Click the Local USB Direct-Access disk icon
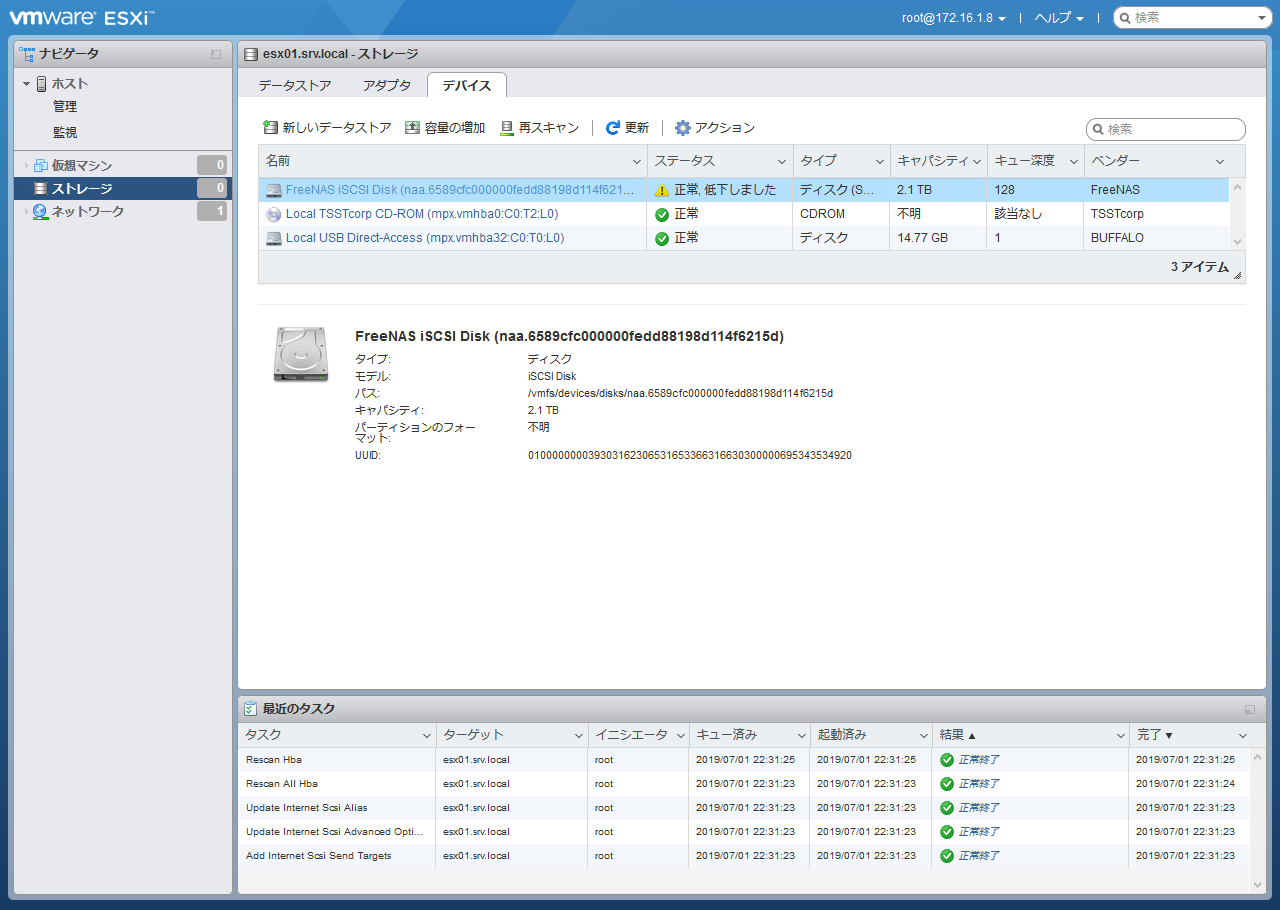1280x910 pixels. pyautogui.click(x=274, y=238)
